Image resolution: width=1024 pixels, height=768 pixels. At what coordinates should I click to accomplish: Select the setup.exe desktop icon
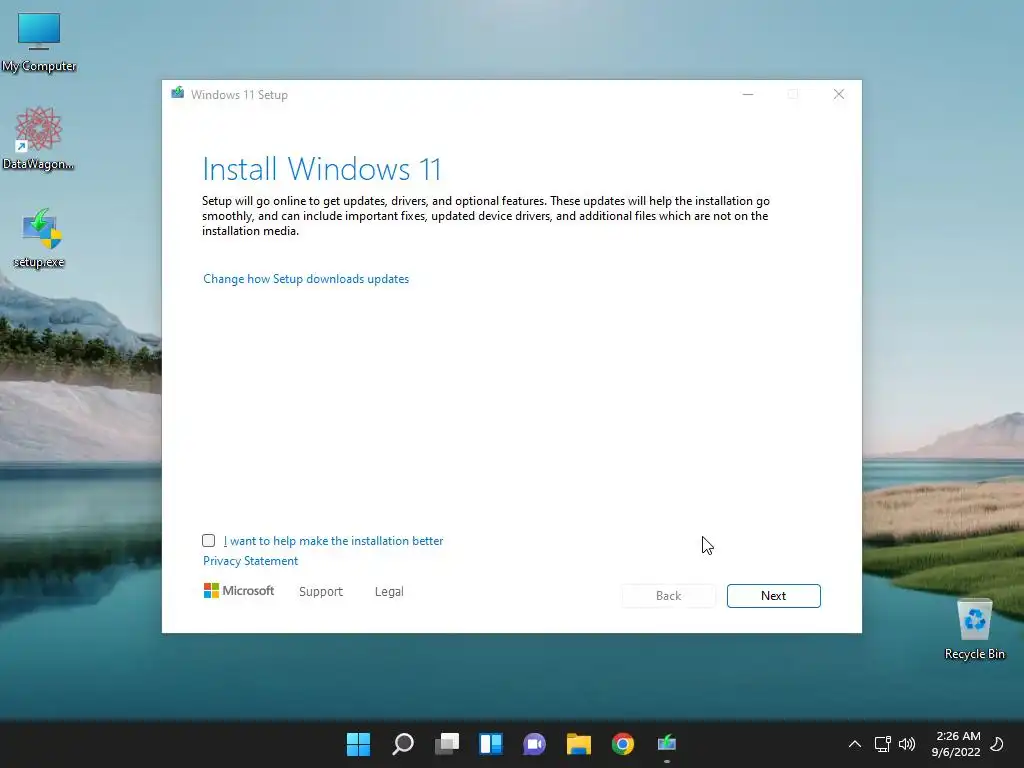tap(39, 238)
